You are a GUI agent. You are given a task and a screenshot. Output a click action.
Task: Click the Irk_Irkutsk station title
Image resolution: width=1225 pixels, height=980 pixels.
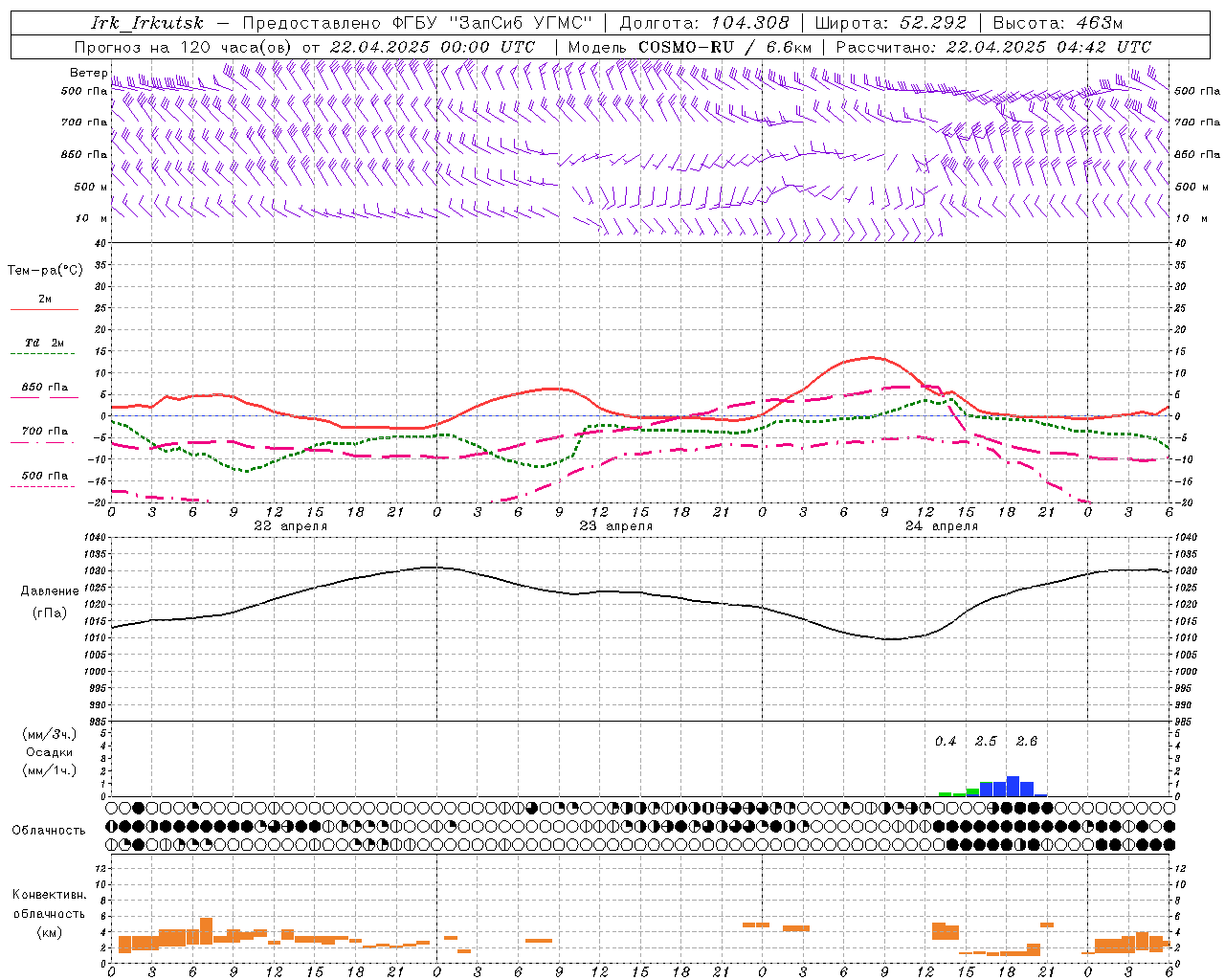click(147, 23)
